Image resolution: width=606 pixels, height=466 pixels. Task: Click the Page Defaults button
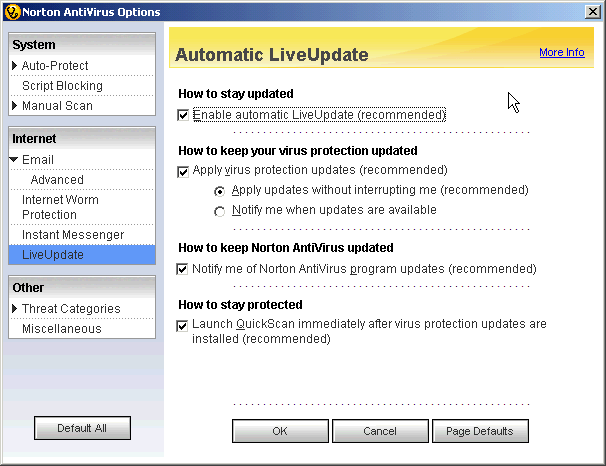[480, 431]
